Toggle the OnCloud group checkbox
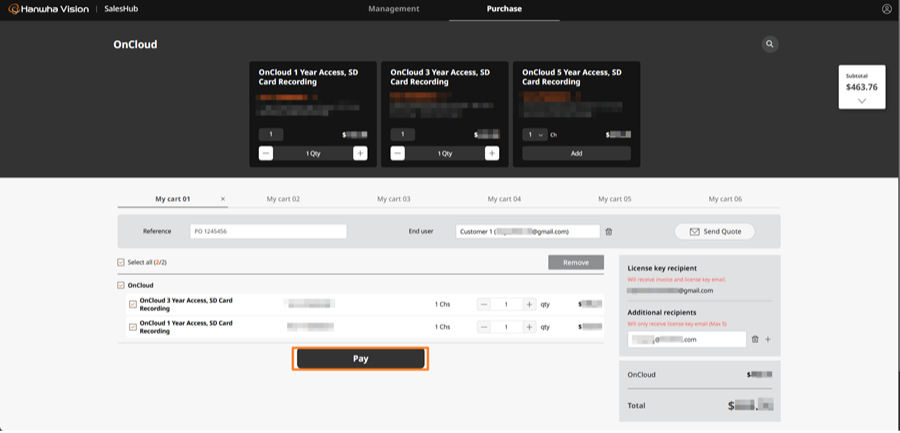This screenshot has height=433, width=900. point(121,285)
